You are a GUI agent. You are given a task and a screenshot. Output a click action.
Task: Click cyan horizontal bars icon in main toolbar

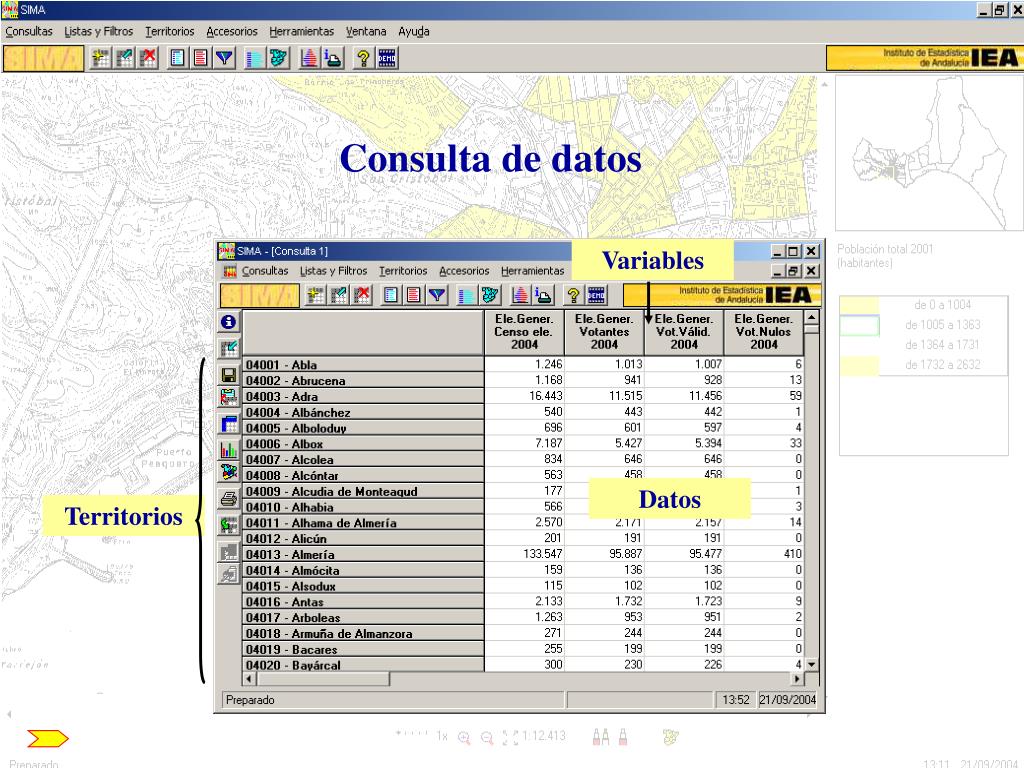(255, 58)
